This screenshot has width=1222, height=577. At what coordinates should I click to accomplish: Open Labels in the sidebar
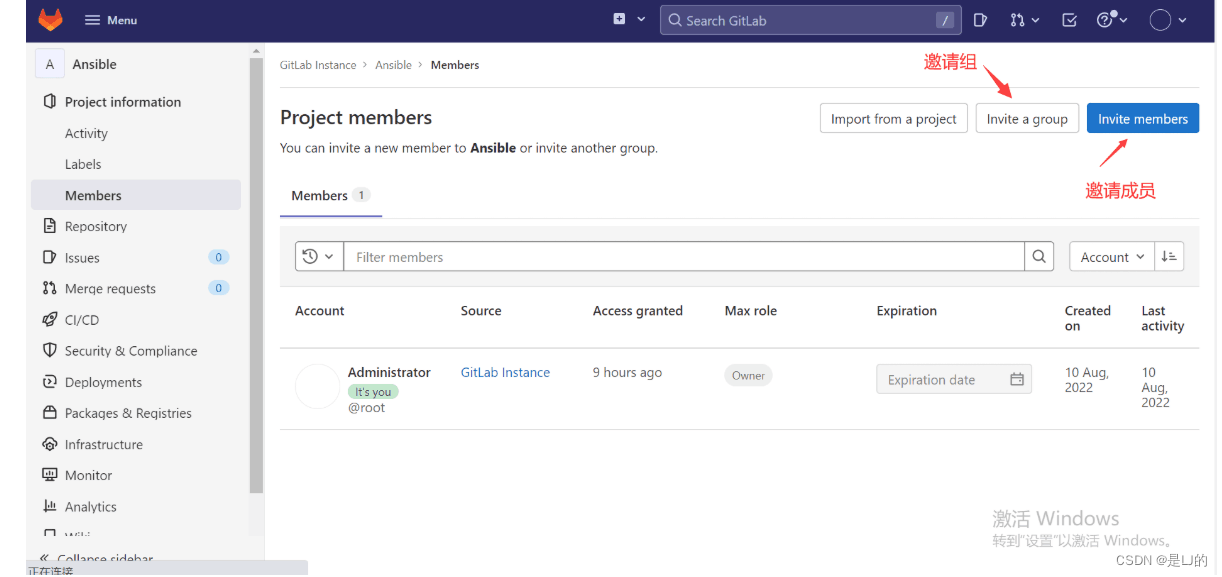click(83, 164)
